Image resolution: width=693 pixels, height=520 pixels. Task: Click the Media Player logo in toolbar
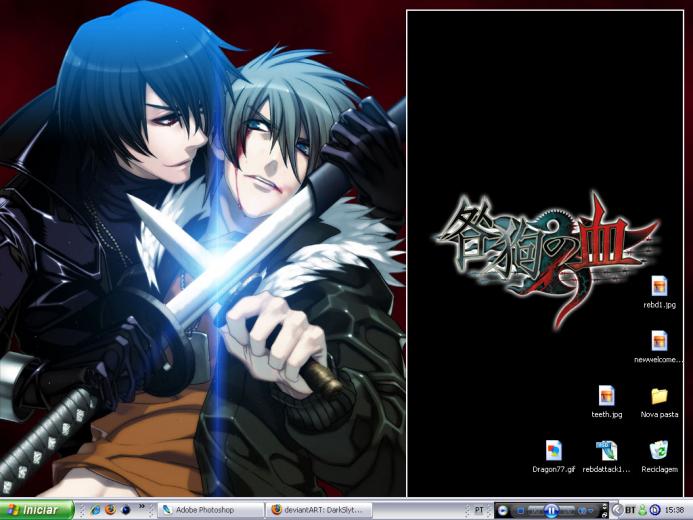click(503, 510)
